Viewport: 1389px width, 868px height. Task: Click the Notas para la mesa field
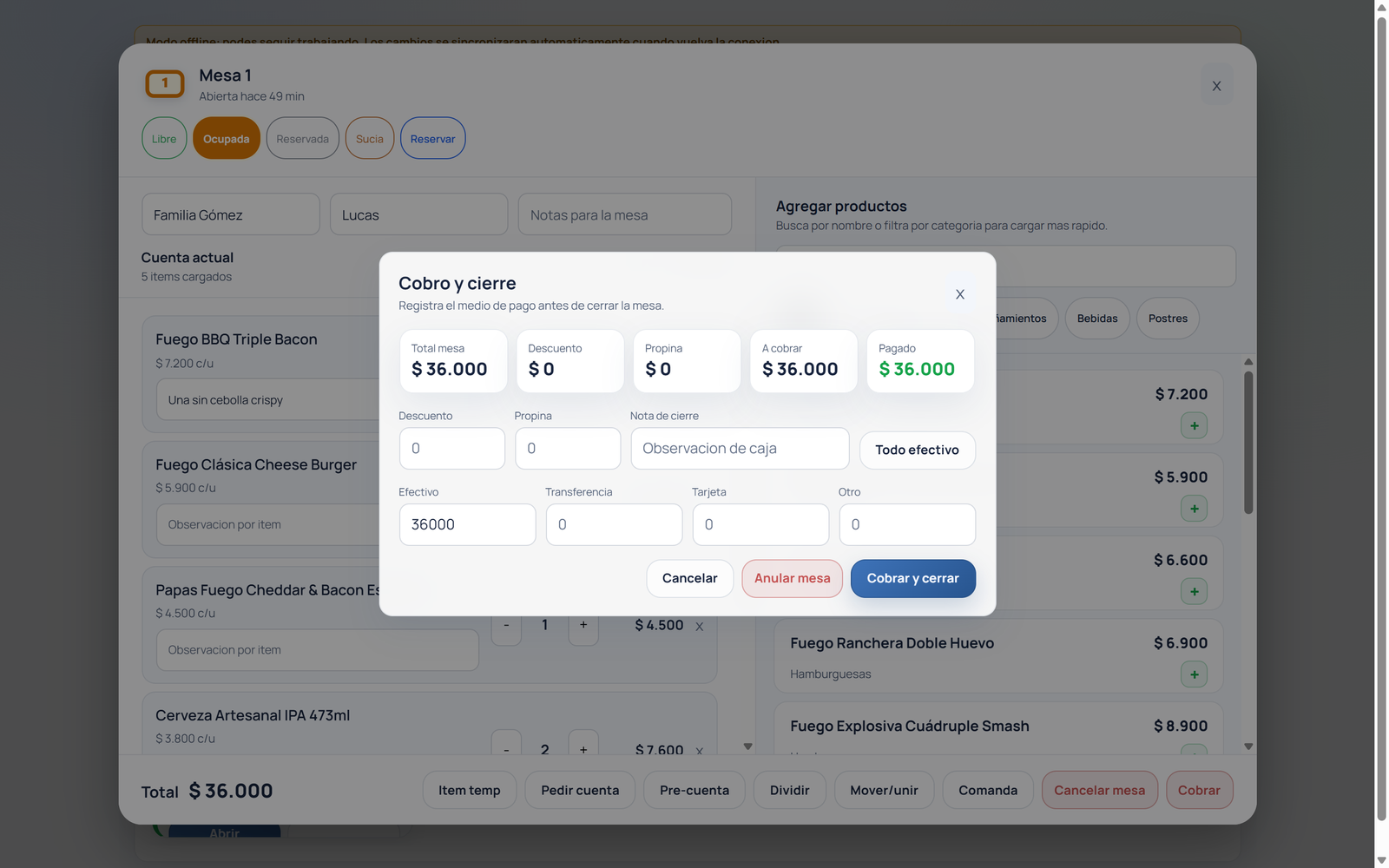[625, 214]
